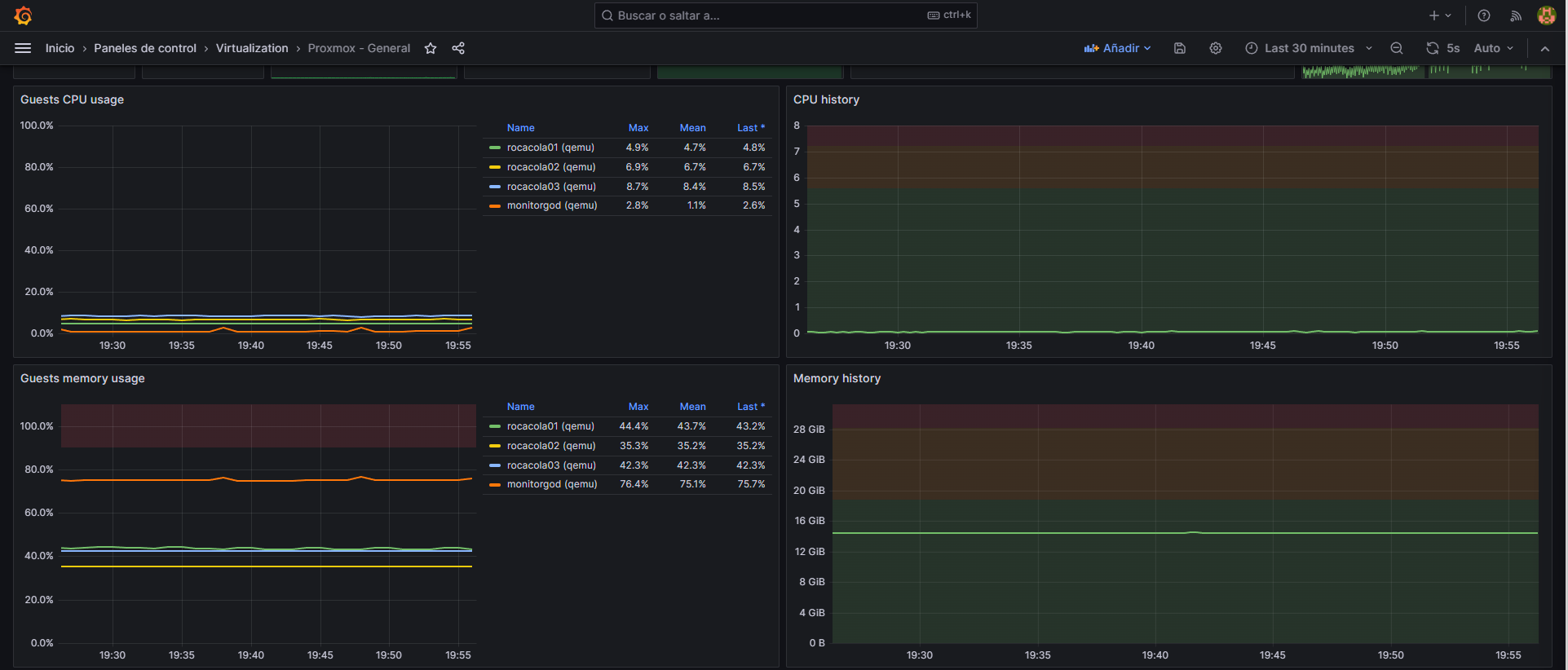This screenshot has height=670, width=1568.
Task: Toggle rocacola03 series in CPU usage legend
Action: pyautogui.click(x=550, y=187)
